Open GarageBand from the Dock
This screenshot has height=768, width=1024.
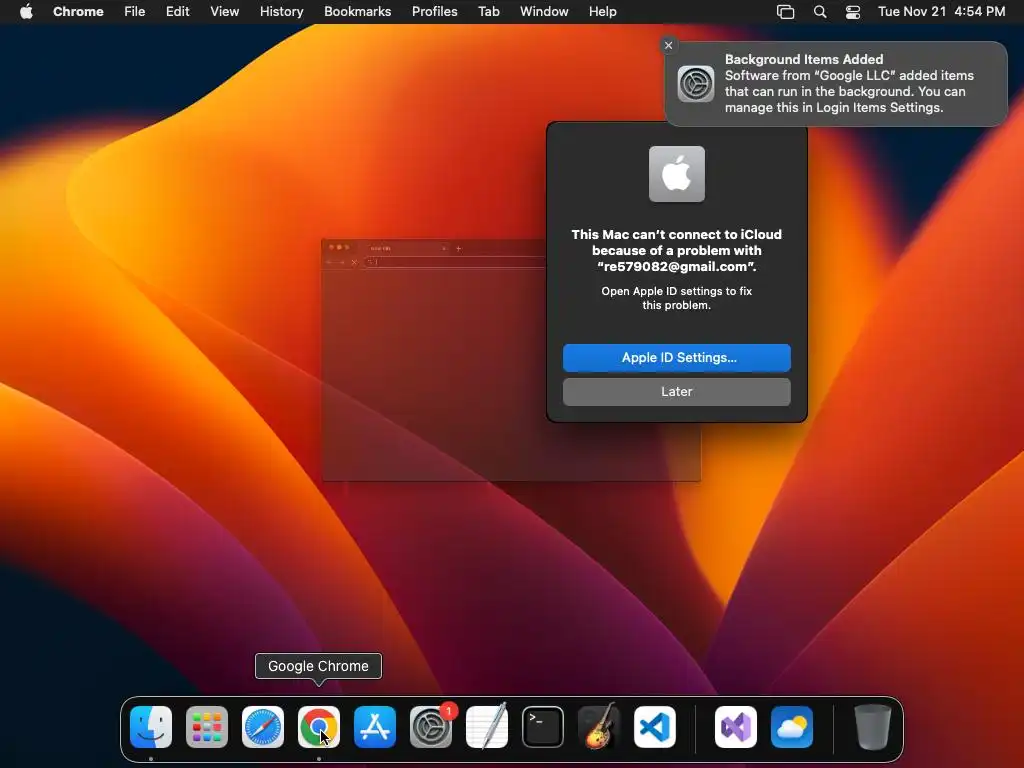click(x=599, y=727)
